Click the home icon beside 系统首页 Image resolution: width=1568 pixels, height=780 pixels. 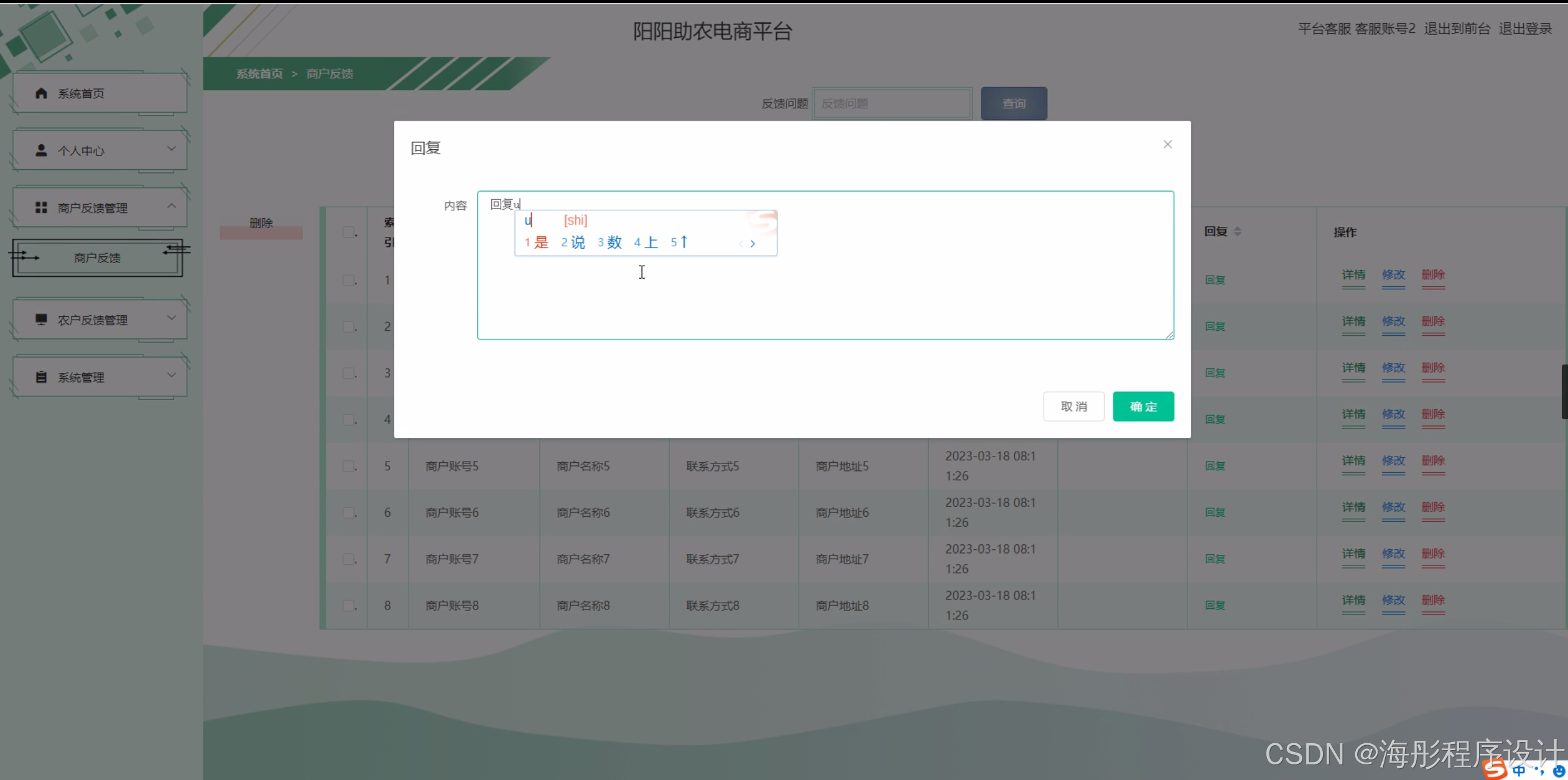(x=41, y=93)
